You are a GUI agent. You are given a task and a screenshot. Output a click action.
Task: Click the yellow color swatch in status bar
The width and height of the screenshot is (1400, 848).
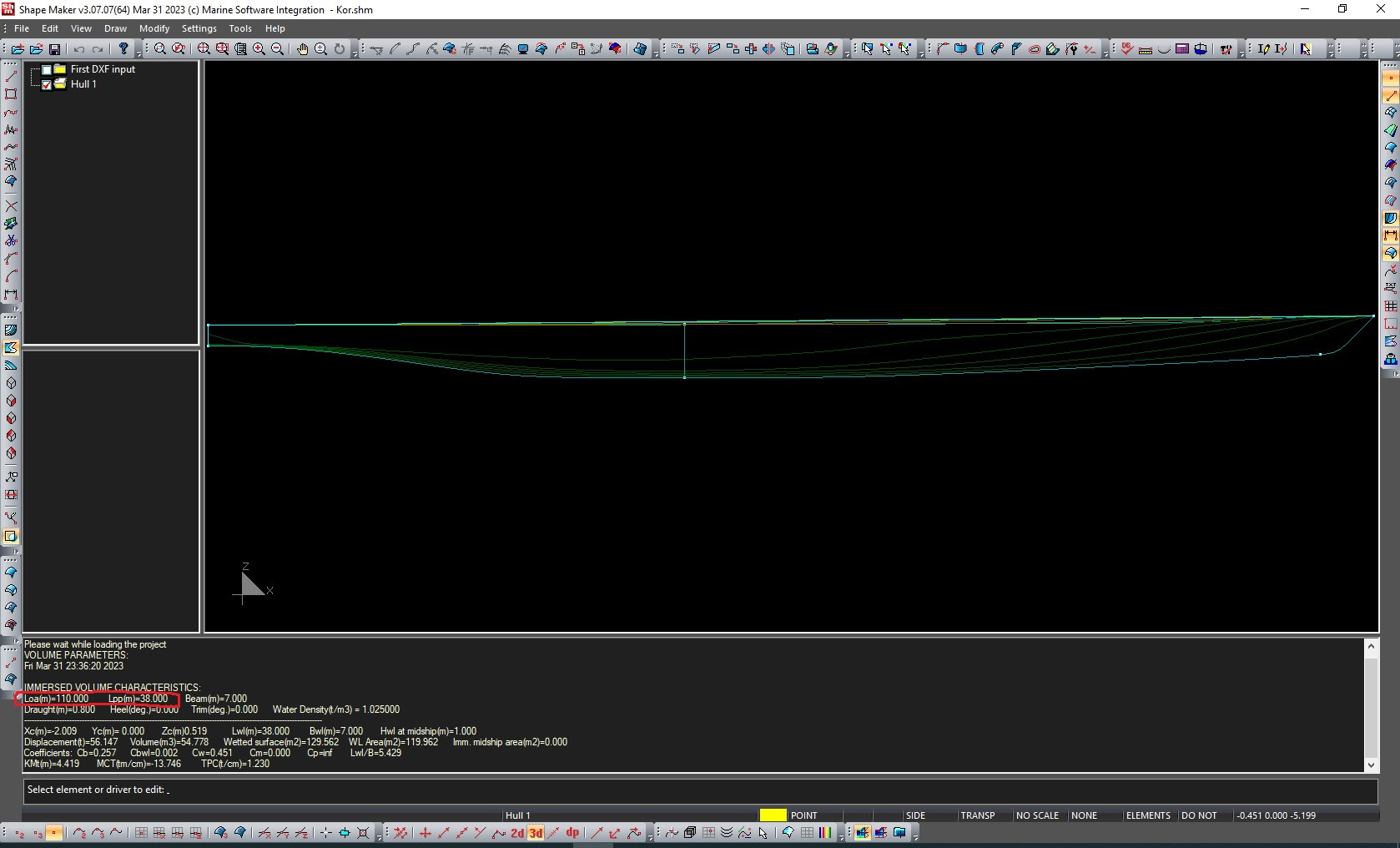(773, 815)
